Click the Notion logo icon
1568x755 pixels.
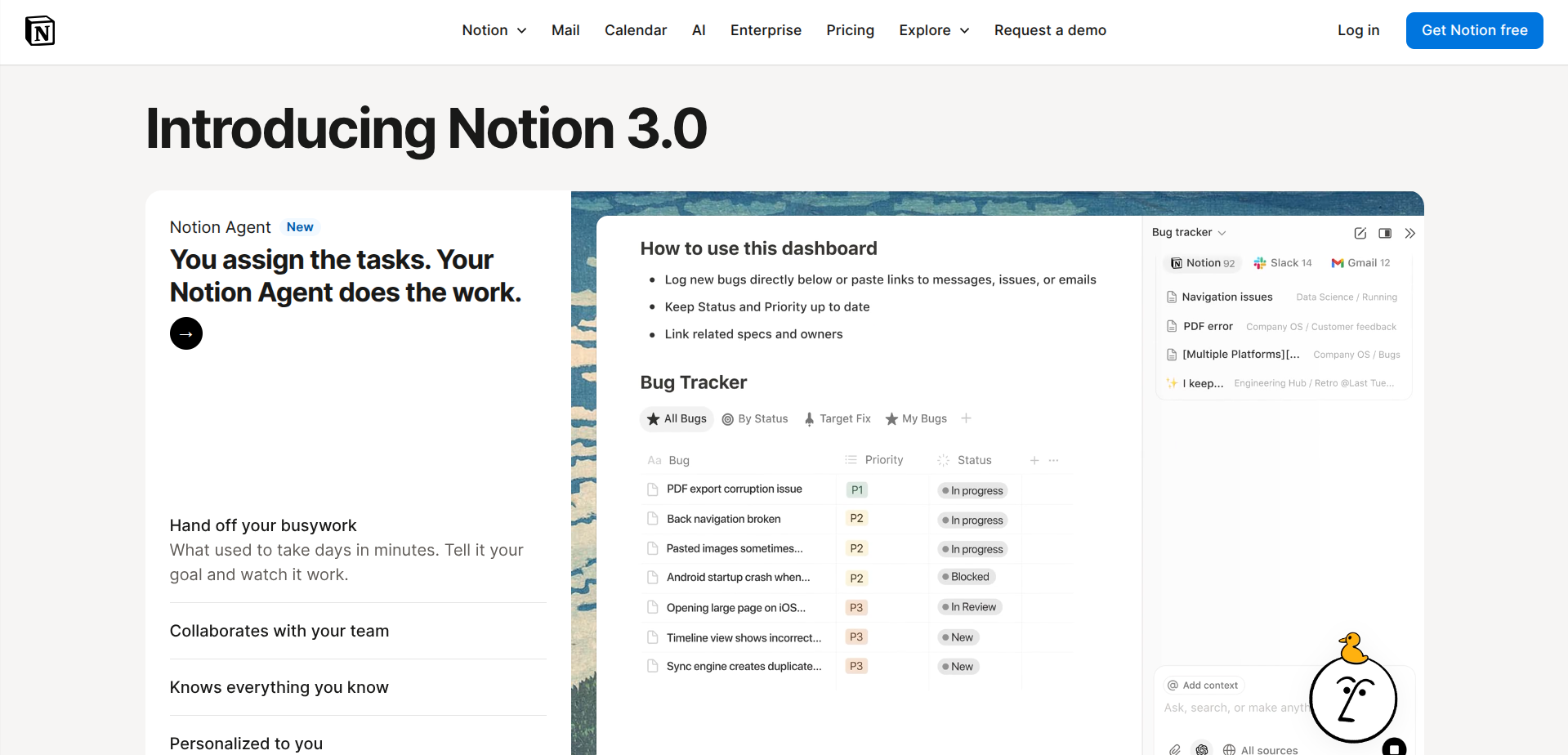pos(40,31)
